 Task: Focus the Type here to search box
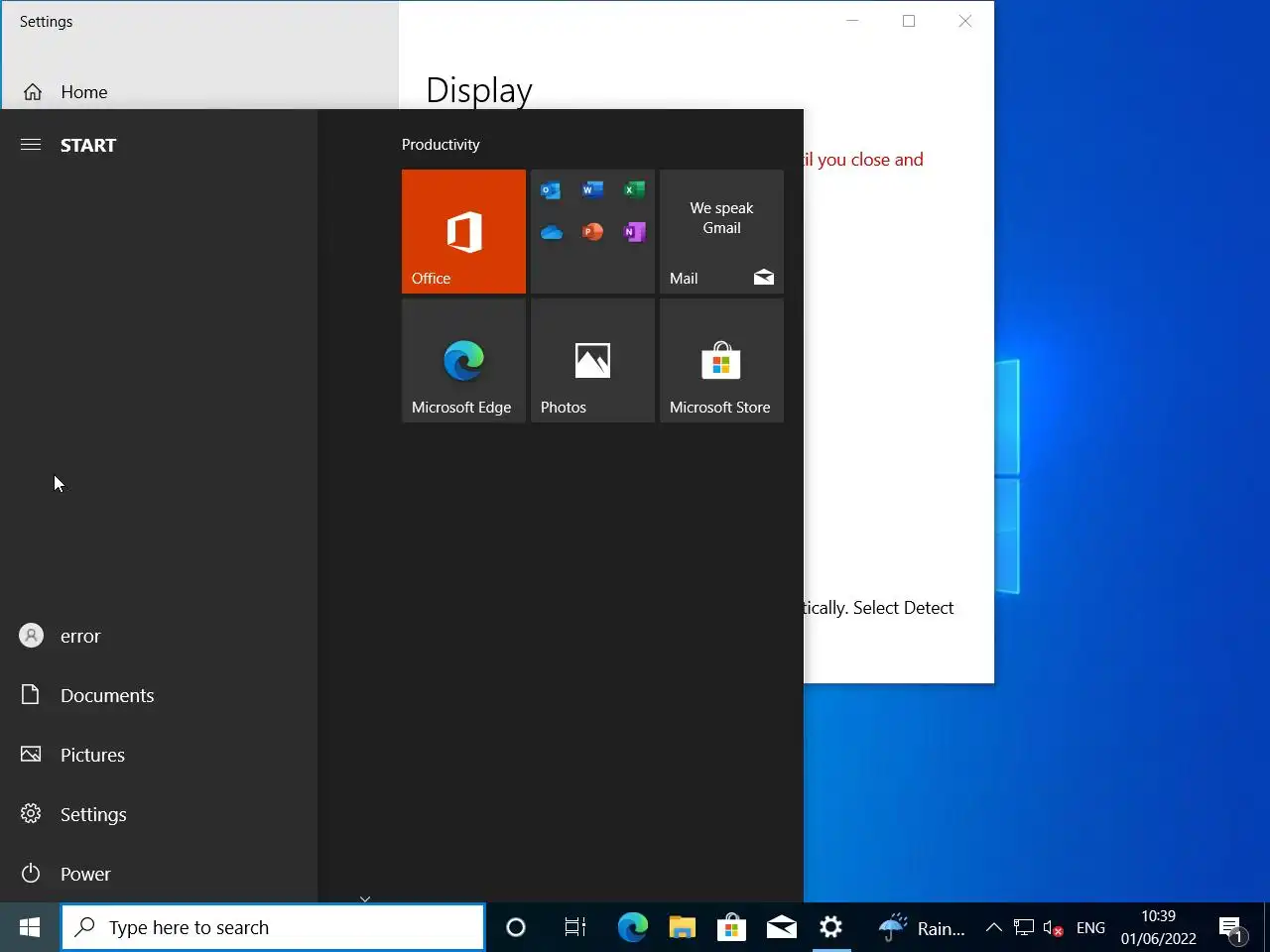(273, 927)
